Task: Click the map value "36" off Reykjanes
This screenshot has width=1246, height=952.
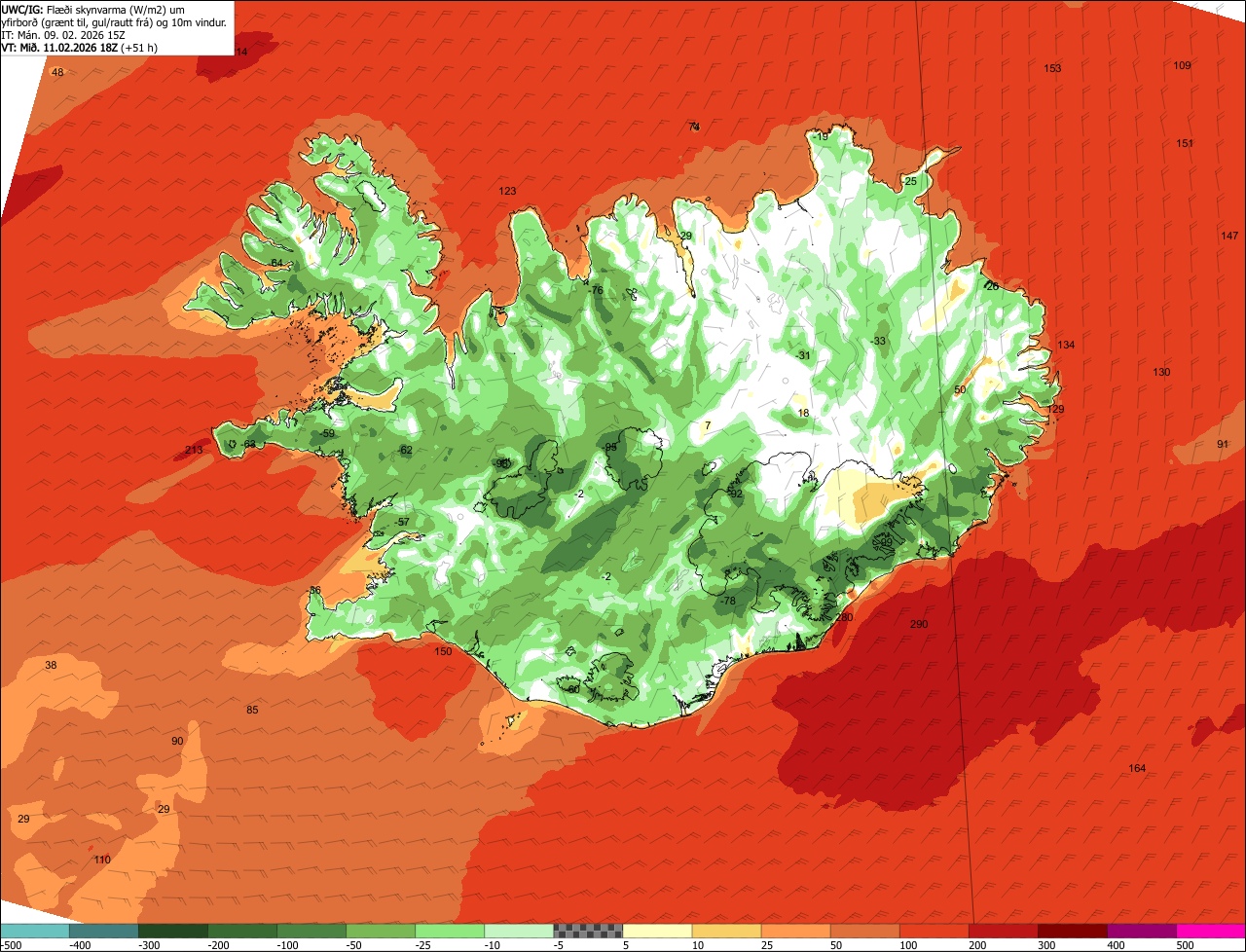Action: [314, 590]
